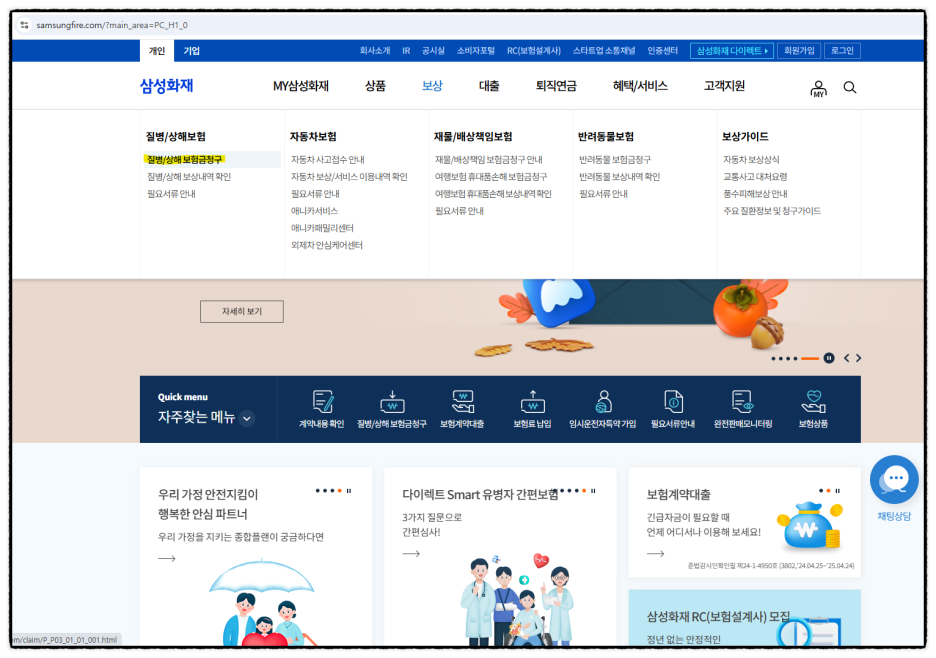Screen dimensions: 936x658
Task: Open the 대출 menu
Action: point(489,86)
